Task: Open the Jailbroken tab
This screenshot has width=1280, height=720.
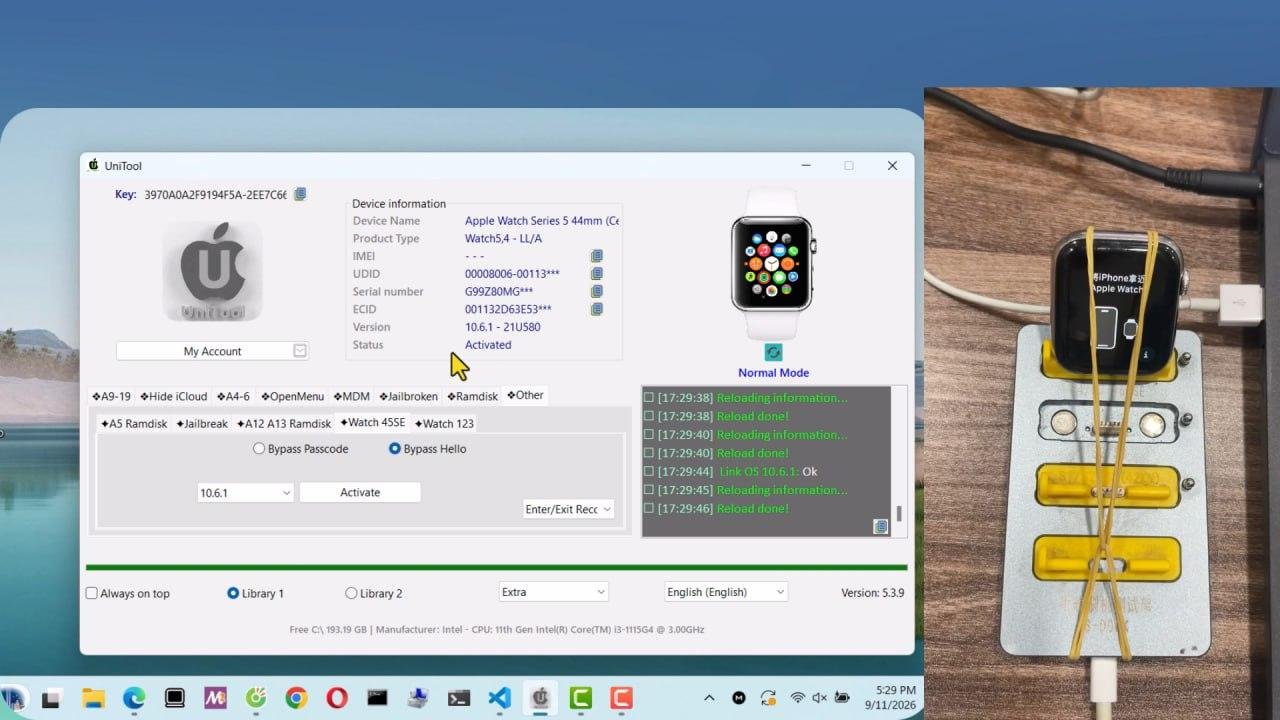Action: (408, 396)
